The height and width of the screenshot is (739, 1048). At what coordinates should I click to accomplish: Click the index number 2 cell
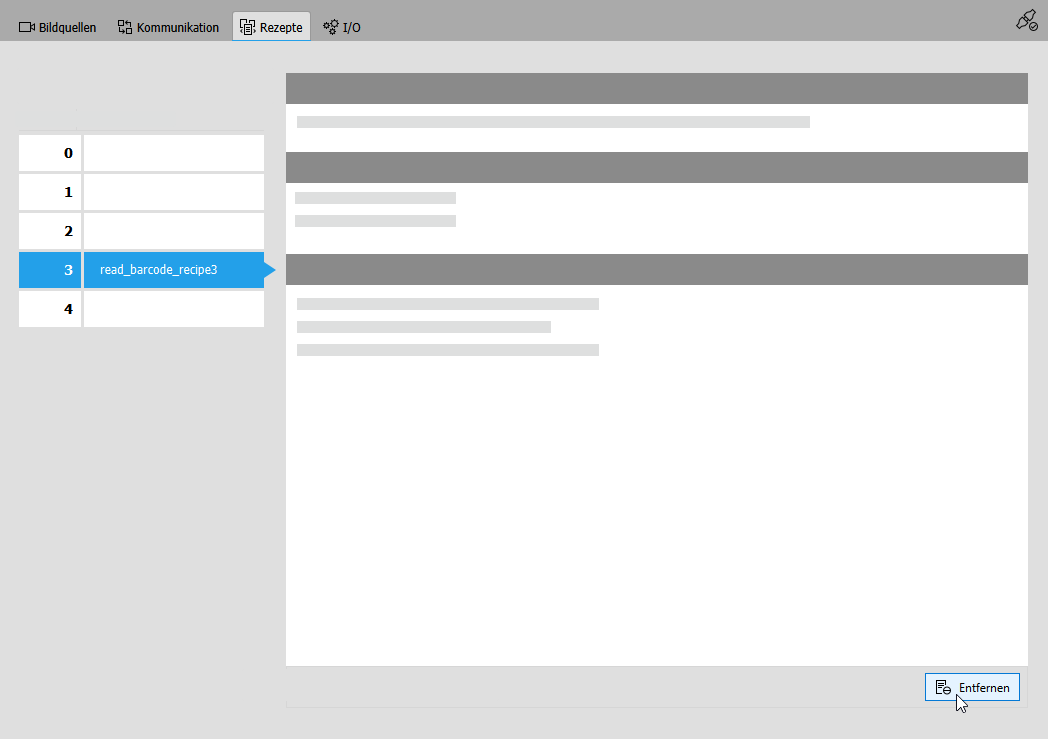click(x=50, y=231)
